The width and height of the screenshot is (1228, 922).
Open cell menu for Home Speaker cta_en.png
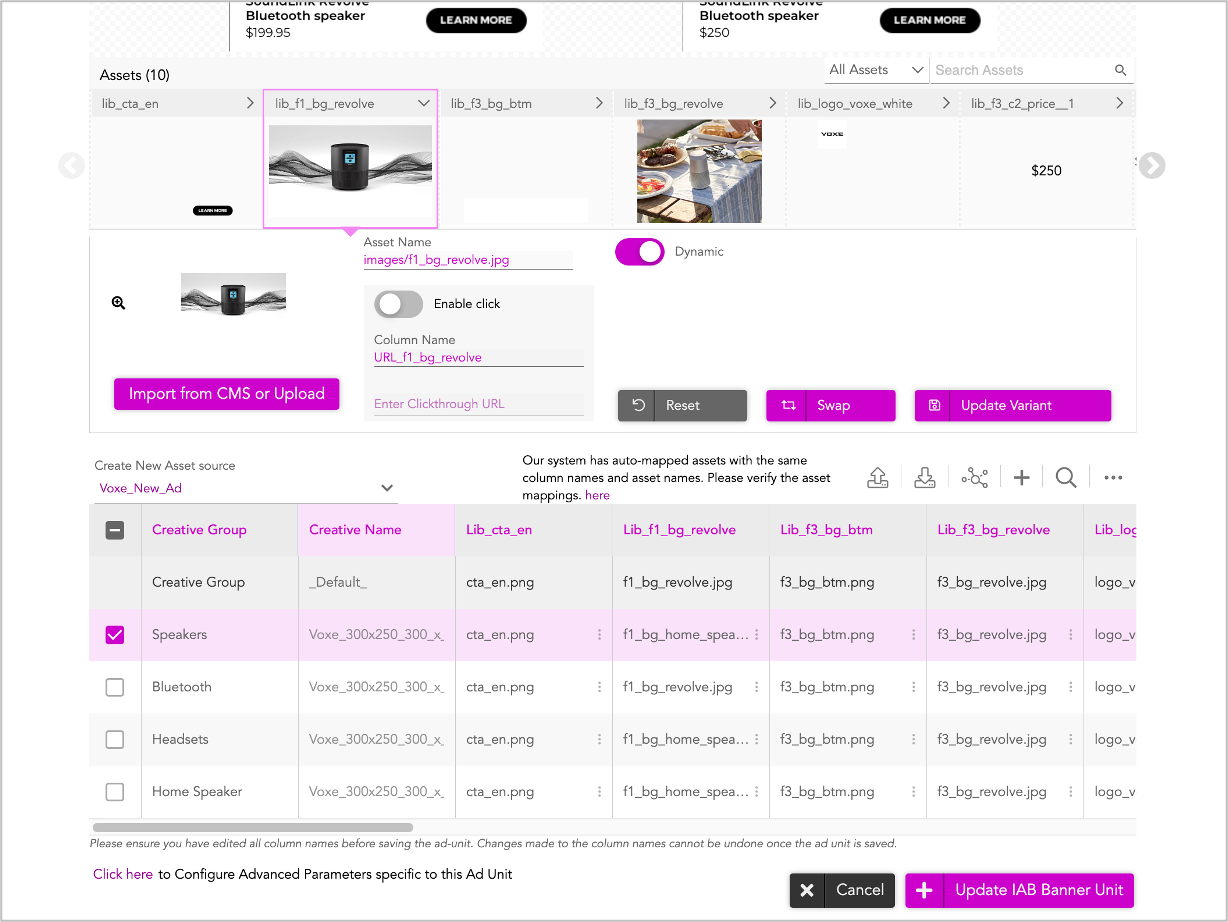coord(600,791)
